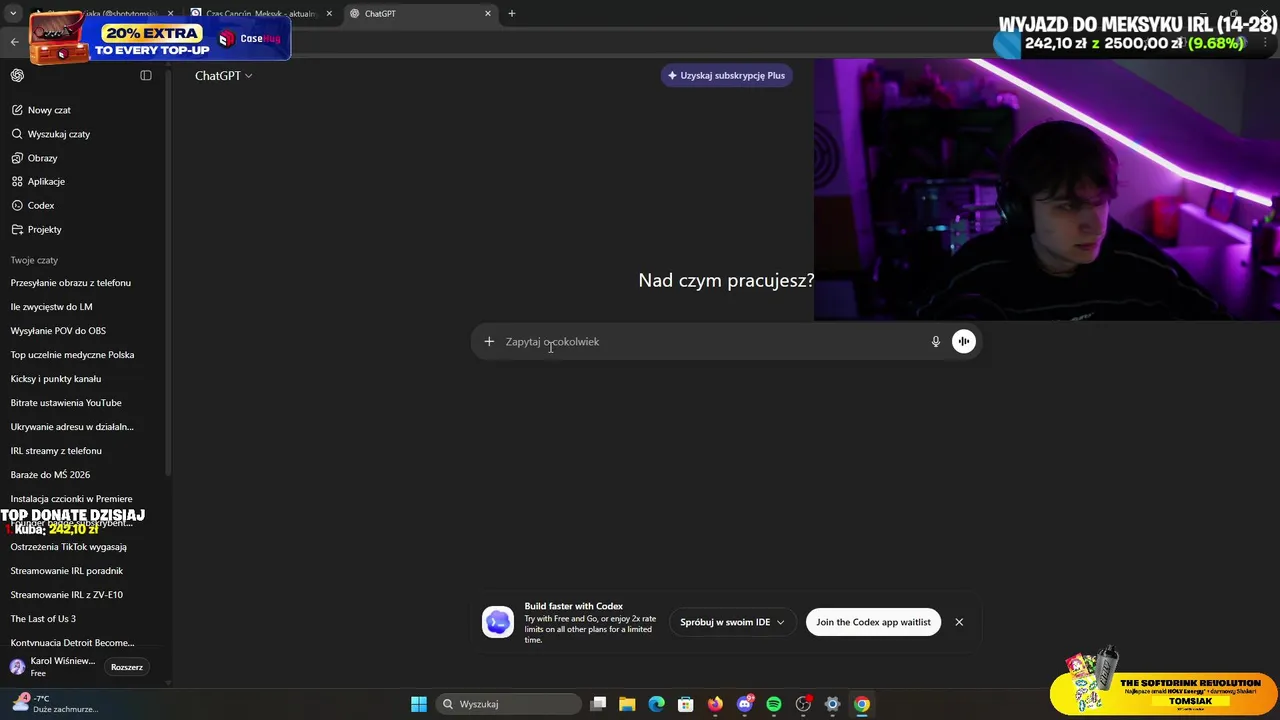Open Spotify from the taskbar
Viewport: 1280px width, 720px height.
click(774, 704)
